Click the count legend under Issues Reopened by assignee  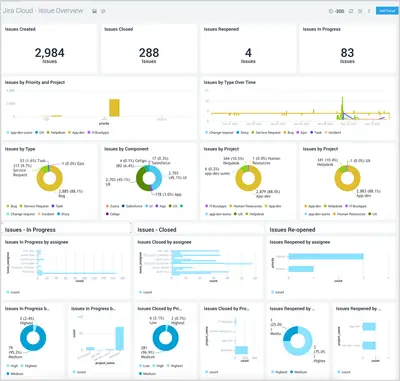tap(278, 292)
